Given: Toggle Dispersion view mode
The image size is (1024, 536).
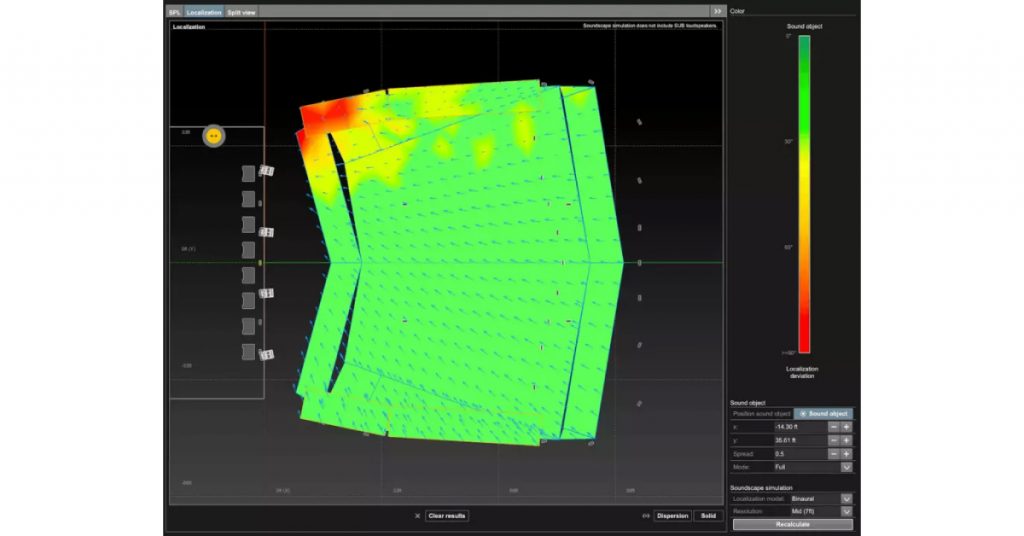Looking at the screenshot, I should coord(672,516).
